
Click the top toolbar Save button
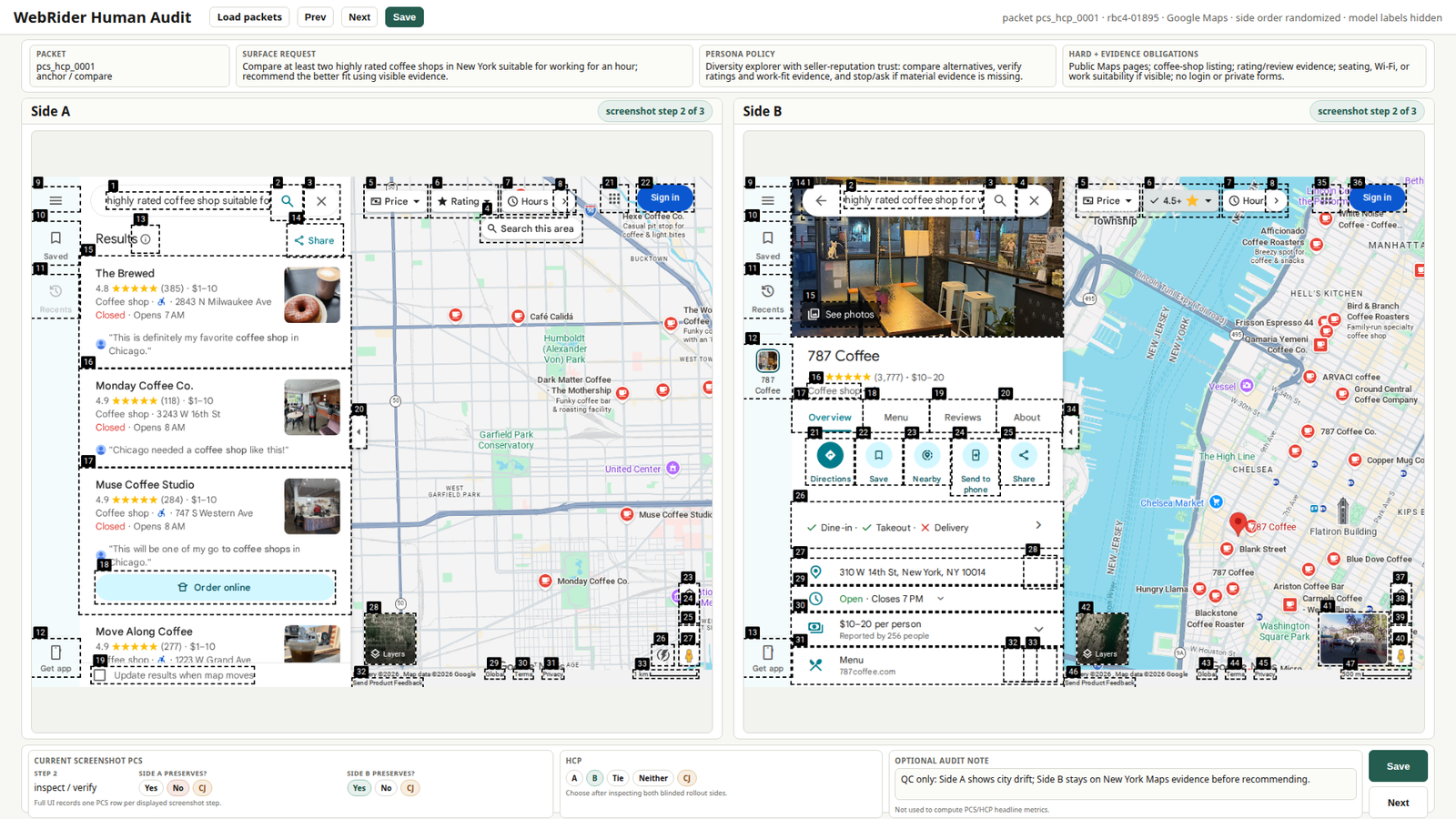[404, 17]
